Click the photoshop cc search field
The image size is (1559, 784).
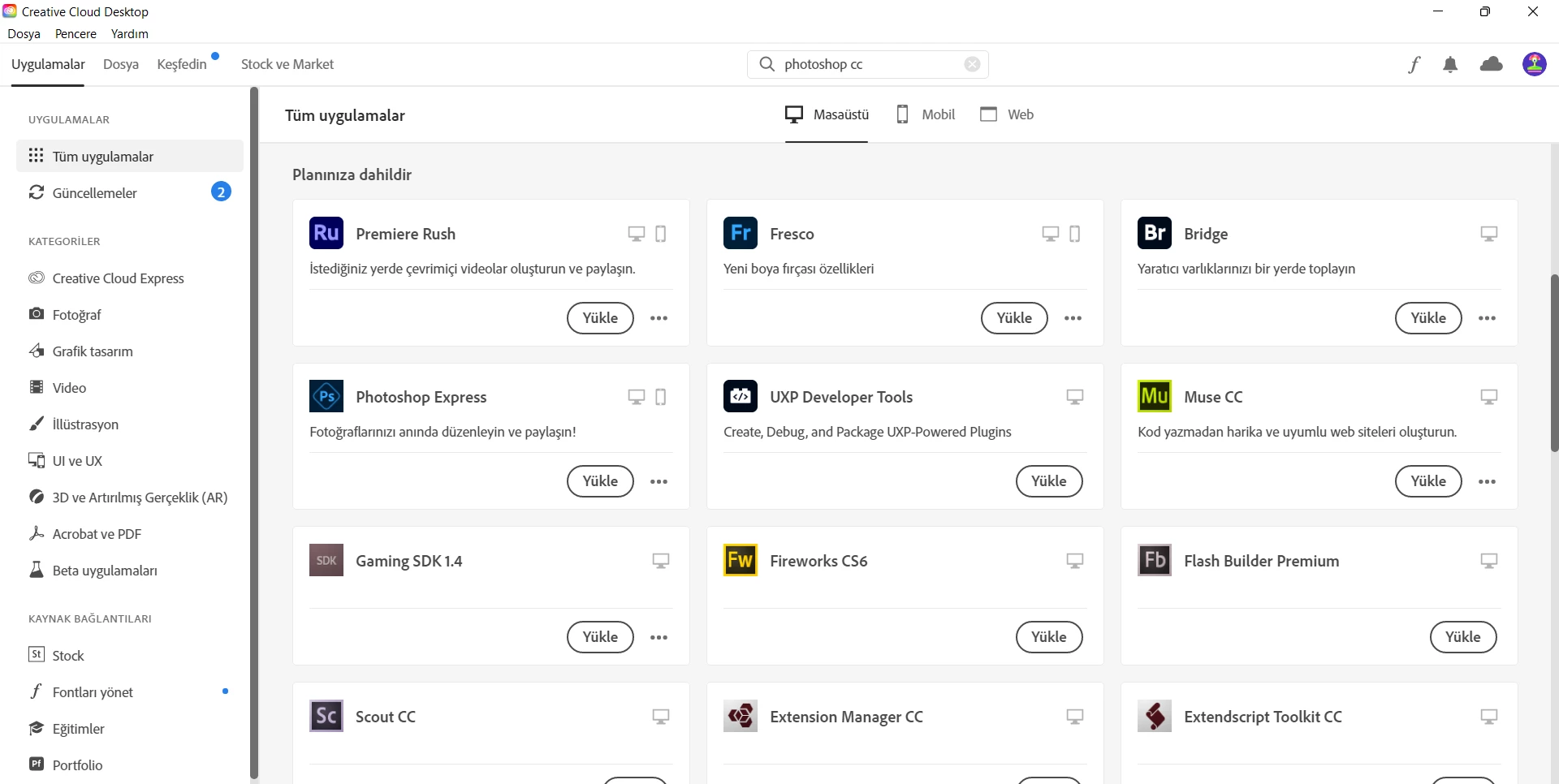coord(868,64)
